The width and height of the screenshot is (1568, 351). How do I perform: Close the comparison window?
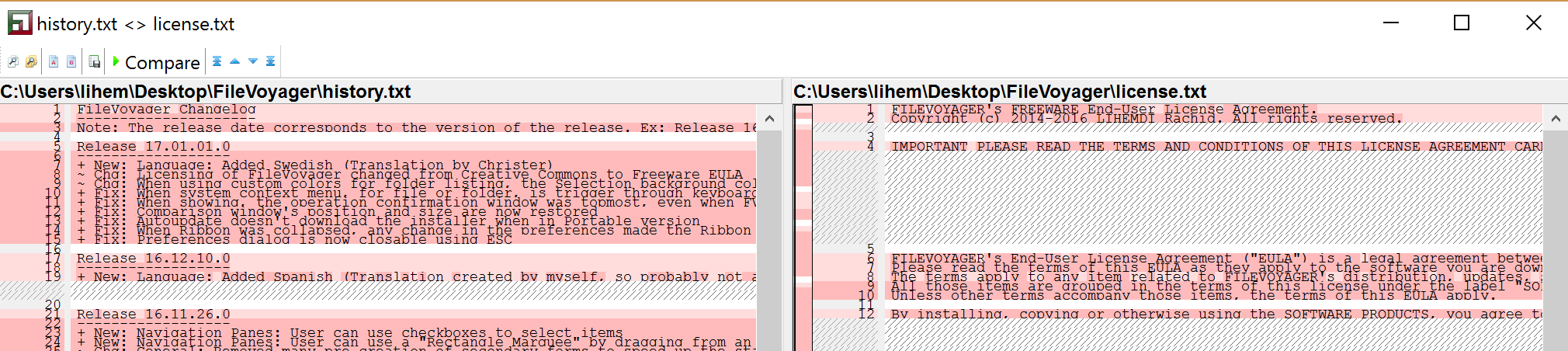[1533, 23]
